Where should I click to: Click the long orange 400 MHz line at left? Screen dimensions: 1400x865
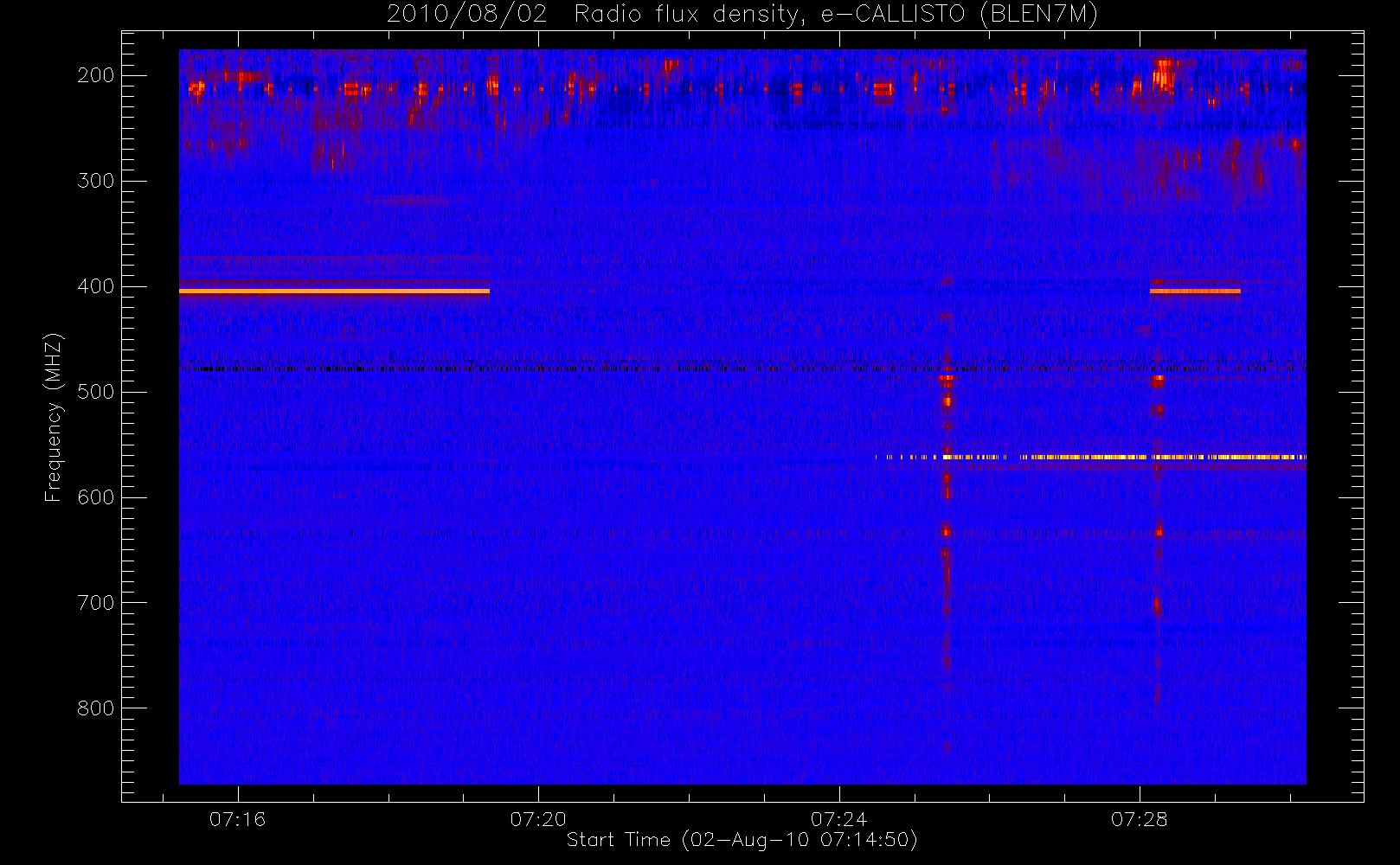click(334, 292)
